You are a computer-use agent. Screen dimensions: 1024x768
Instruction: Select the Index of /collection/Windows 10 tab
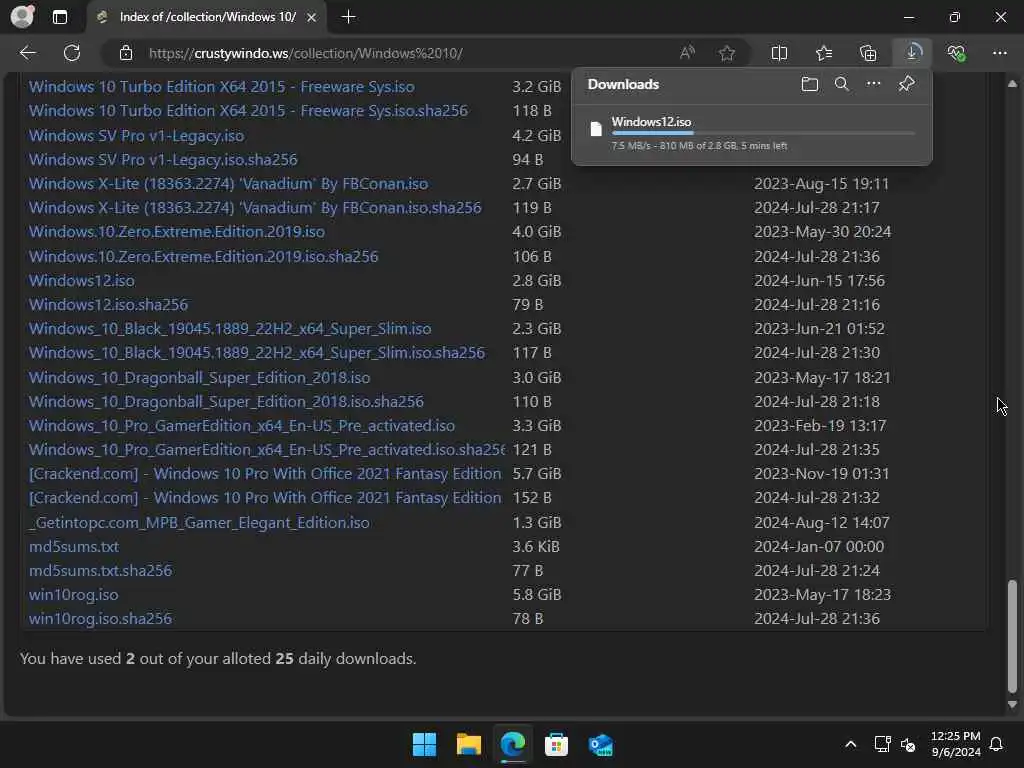(206, 17)
